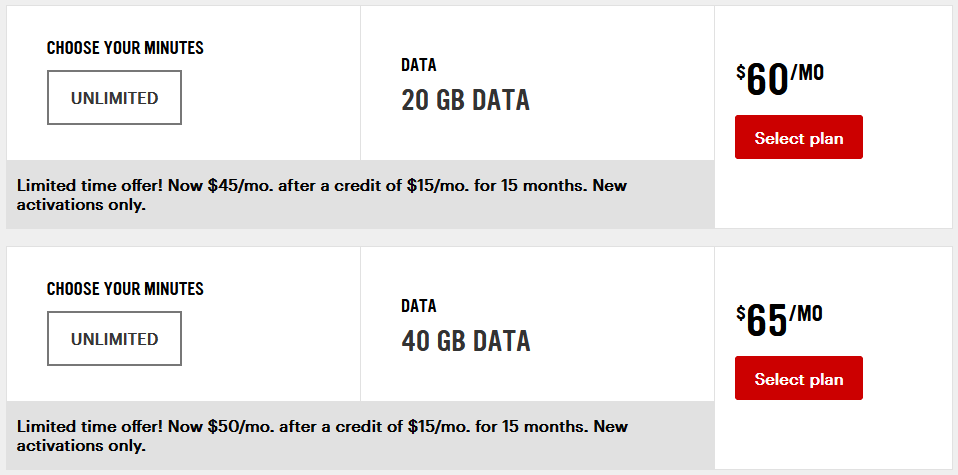Select the $60/mo plan
Screen dimensions: 958x475
(x=798, y=138)
